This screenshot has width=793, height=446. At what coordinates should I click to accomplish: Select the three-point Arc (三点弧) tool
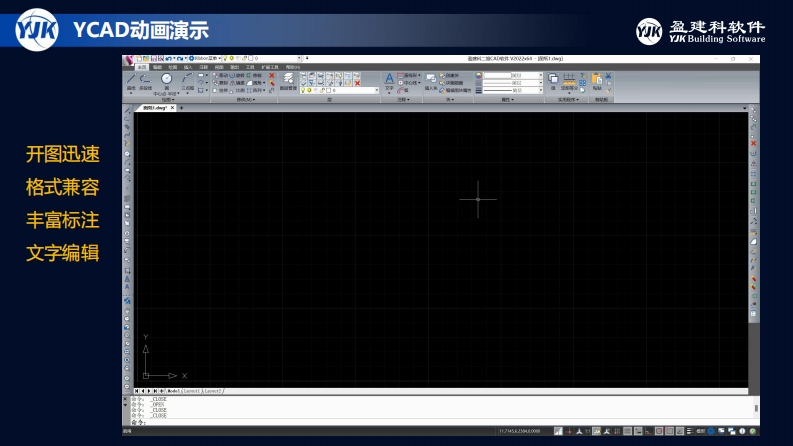188,79
